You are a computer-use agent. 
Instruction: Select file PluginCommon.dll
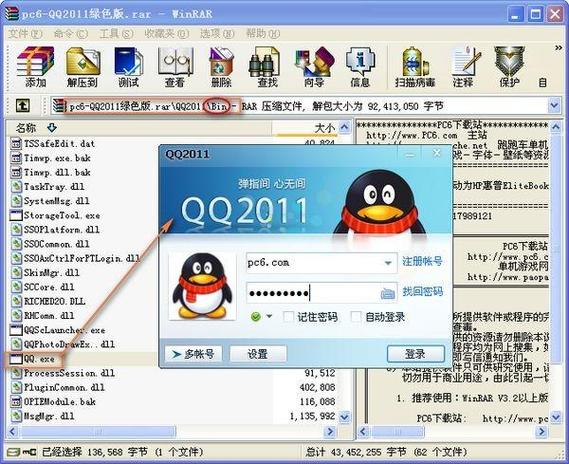58,387
